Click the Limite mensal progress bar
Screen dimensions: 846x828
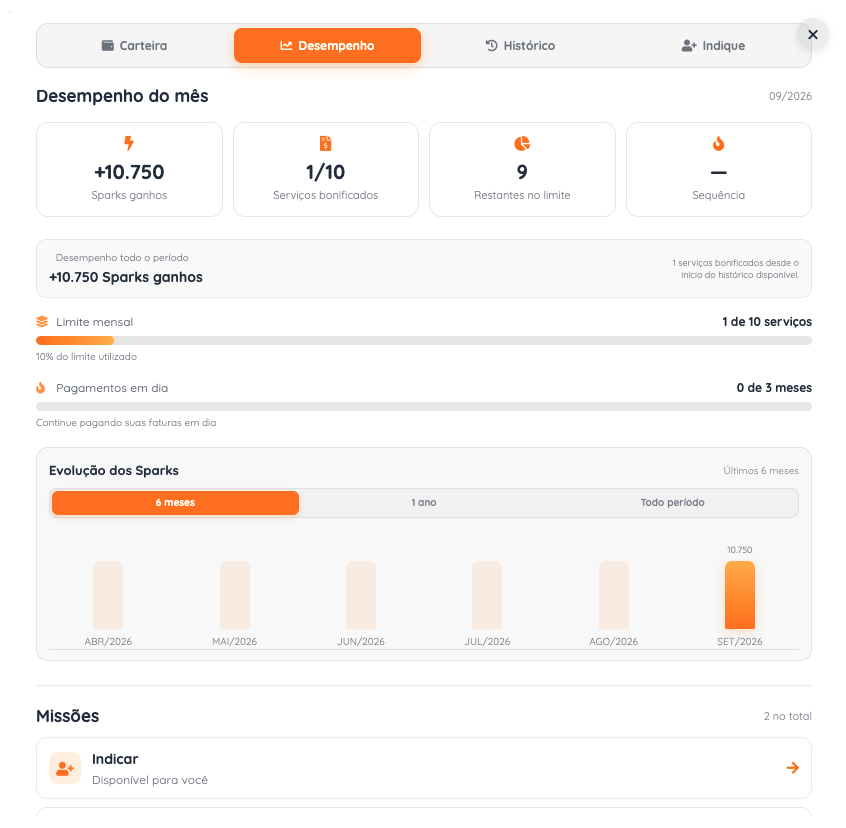424,340
